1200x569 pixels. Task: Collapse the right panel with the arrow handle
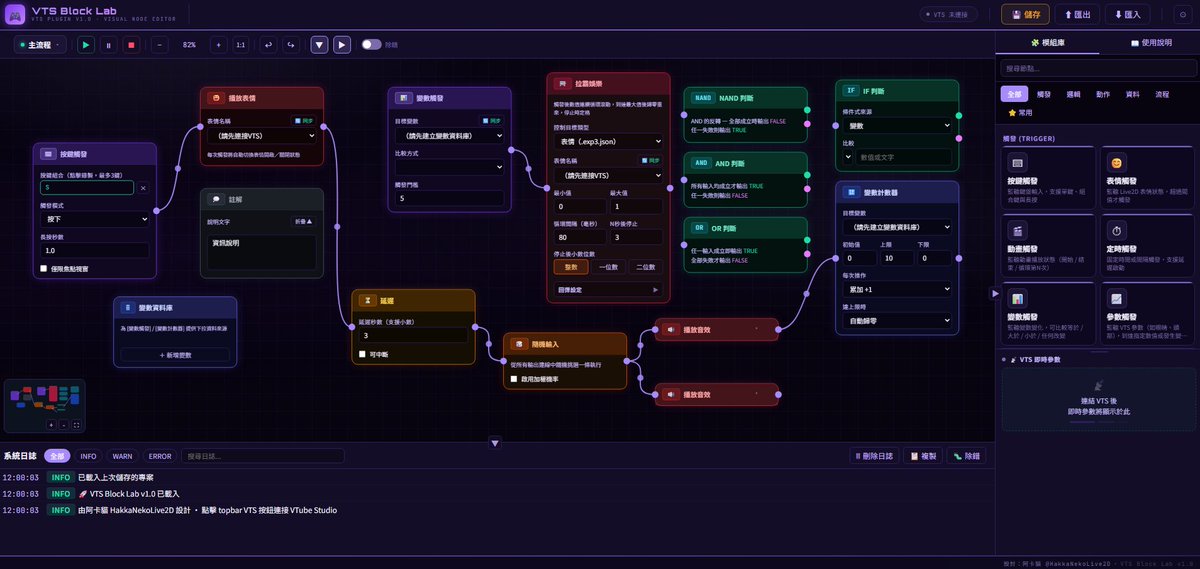coord(994,293)
